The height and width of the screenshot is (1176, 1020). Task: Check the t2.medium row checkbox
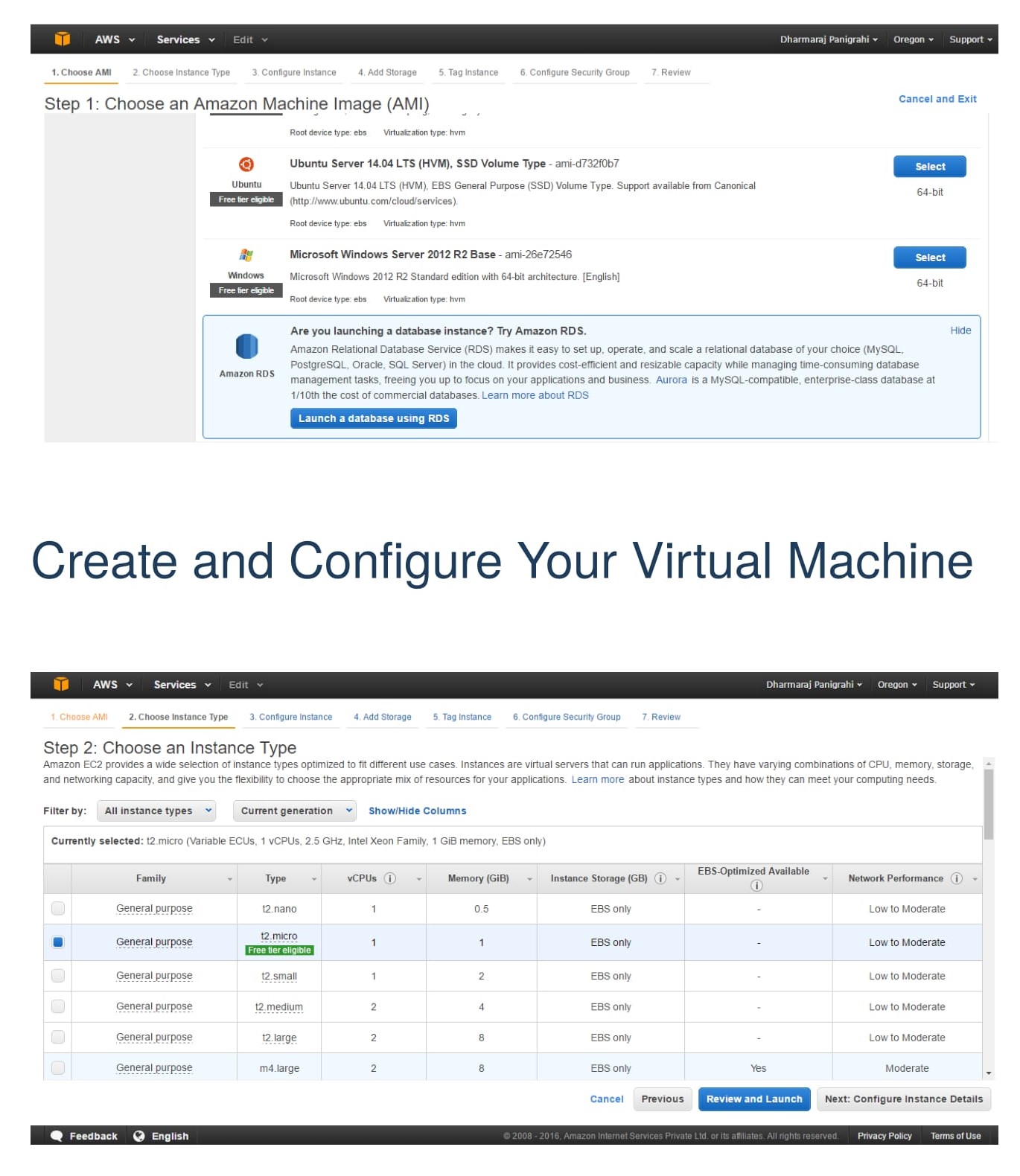pos(58,1006)
